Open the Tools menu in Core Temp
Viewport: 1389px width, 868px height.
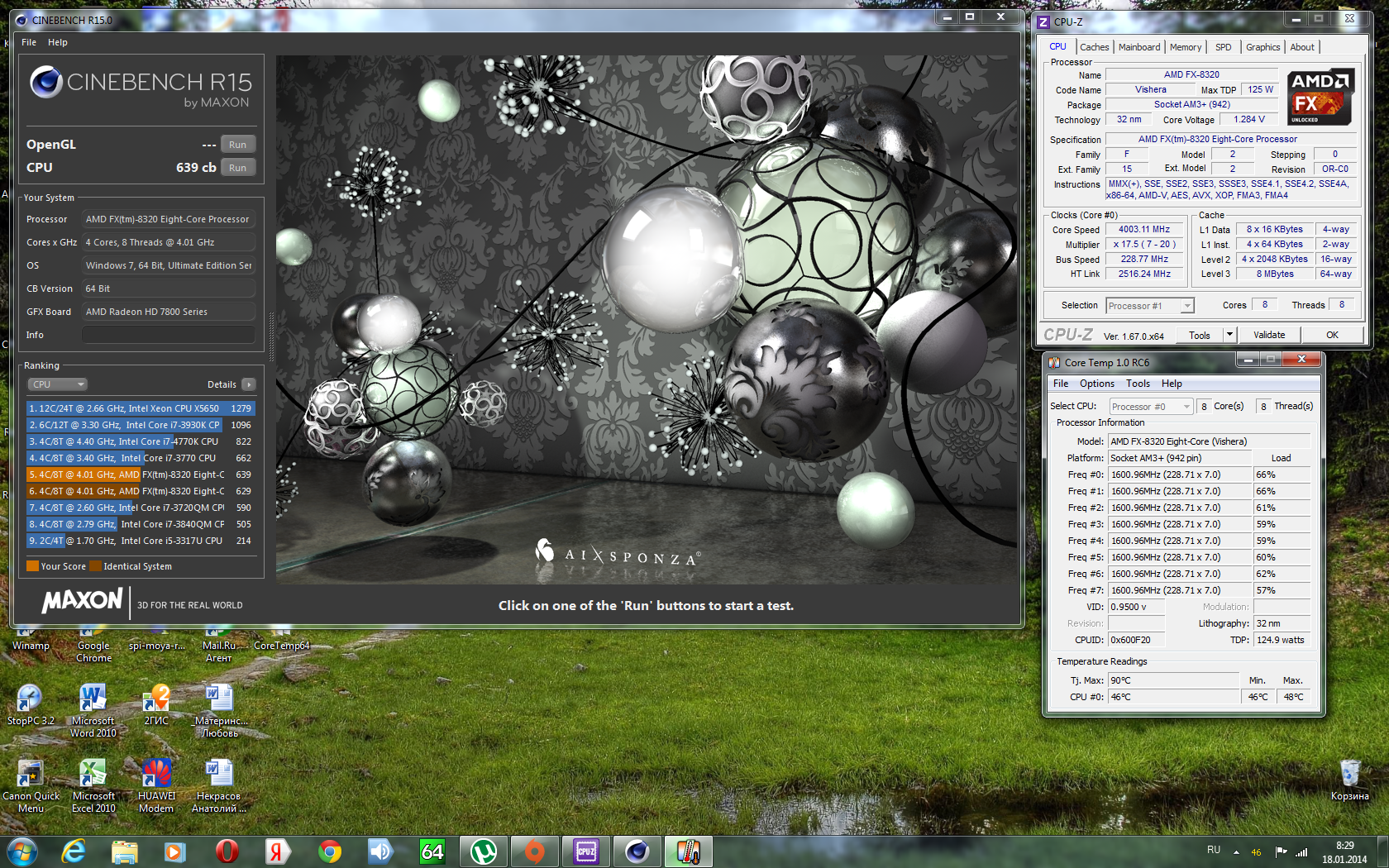click(x=1138, y=384)
